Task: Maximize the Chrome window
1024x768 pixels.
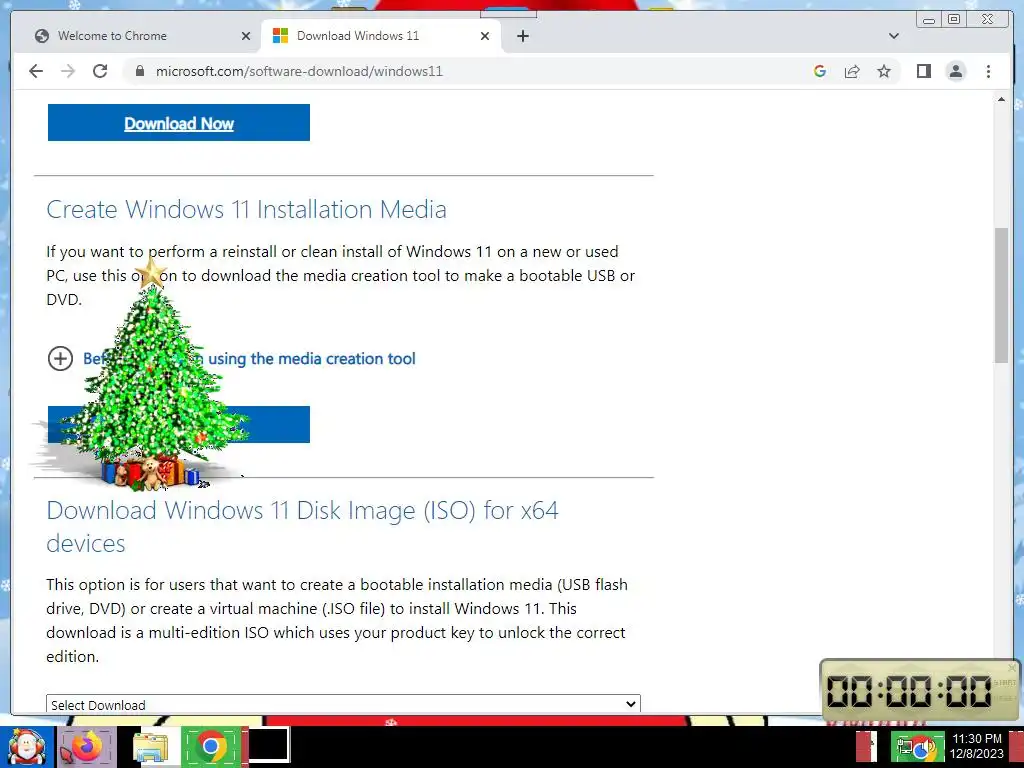Action: 954,20
